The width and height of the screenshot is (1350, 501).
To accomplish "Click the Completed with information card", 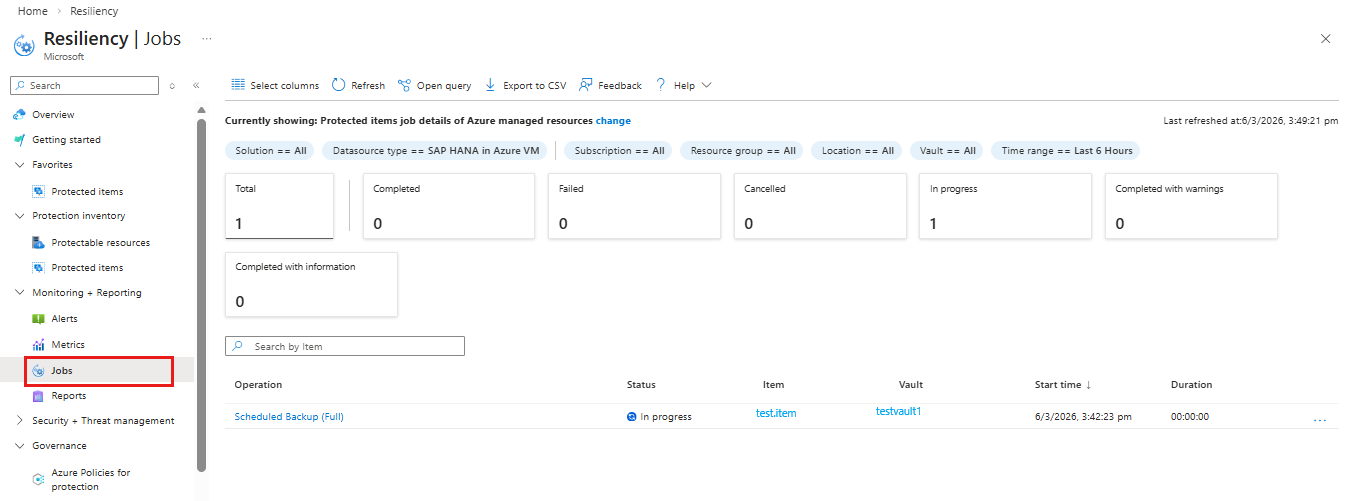I will (x=311, y=284).
